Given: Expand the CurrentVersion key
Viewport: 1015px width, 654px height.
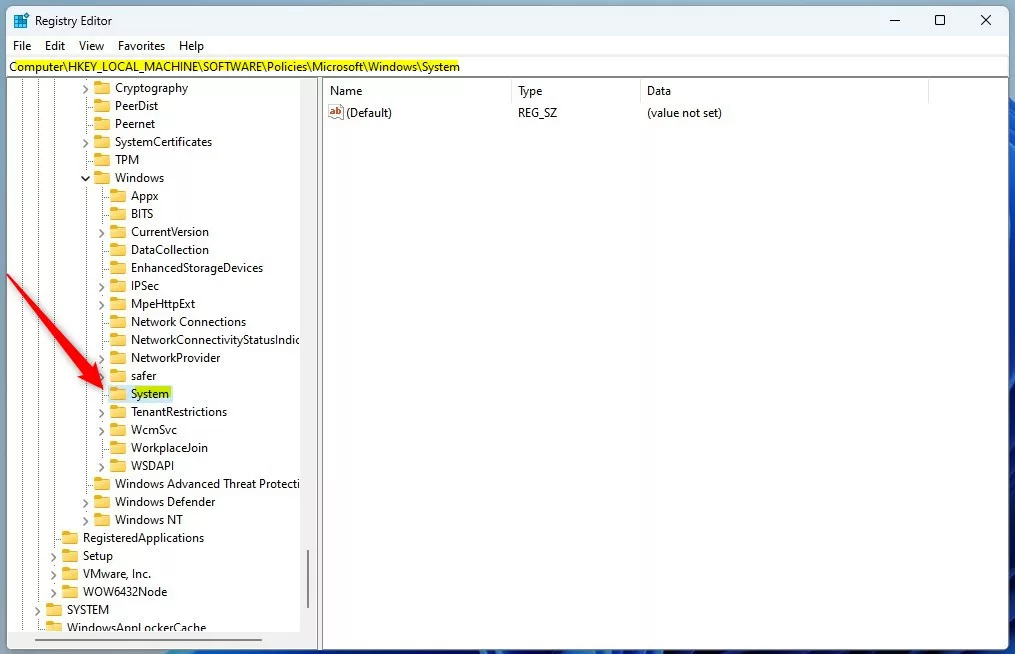Looking at the screenshot, I should 102,232.
